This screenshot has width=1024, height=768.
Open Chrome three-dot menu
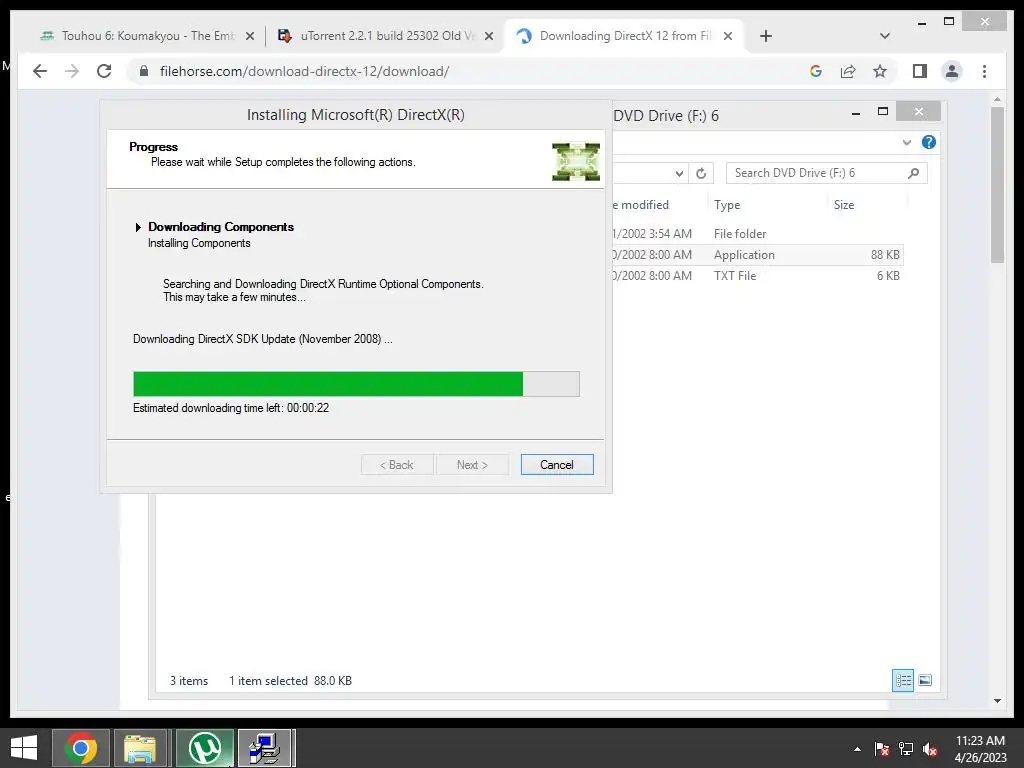984,71
